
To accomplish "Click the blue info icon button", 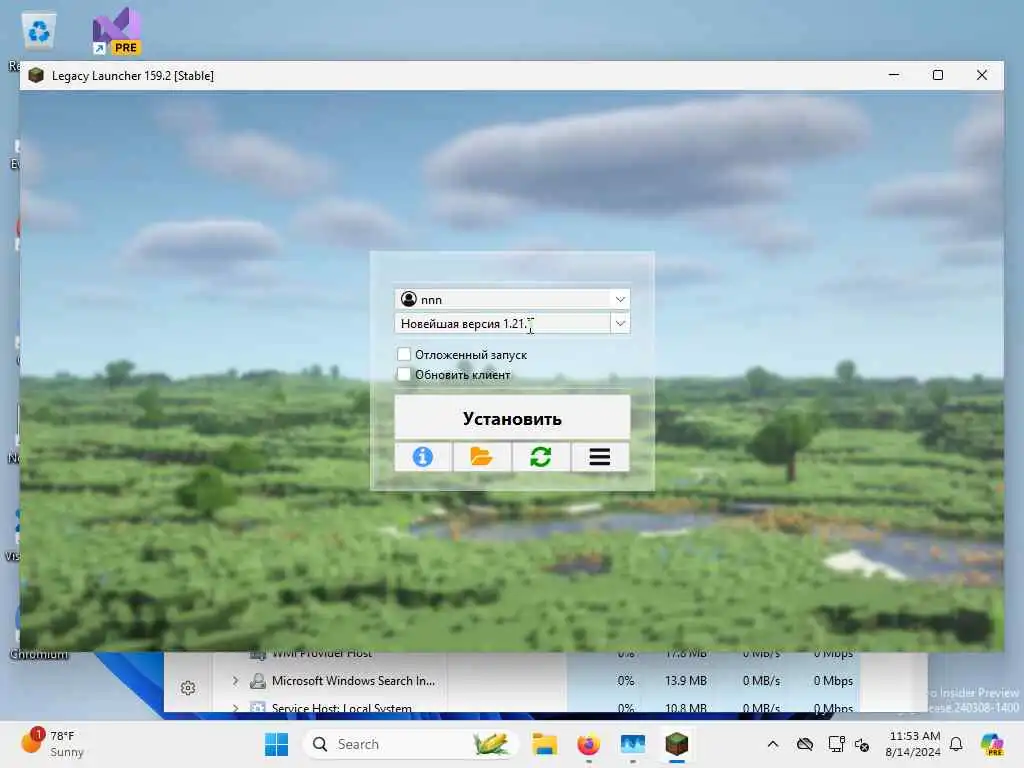I will 423,456.
